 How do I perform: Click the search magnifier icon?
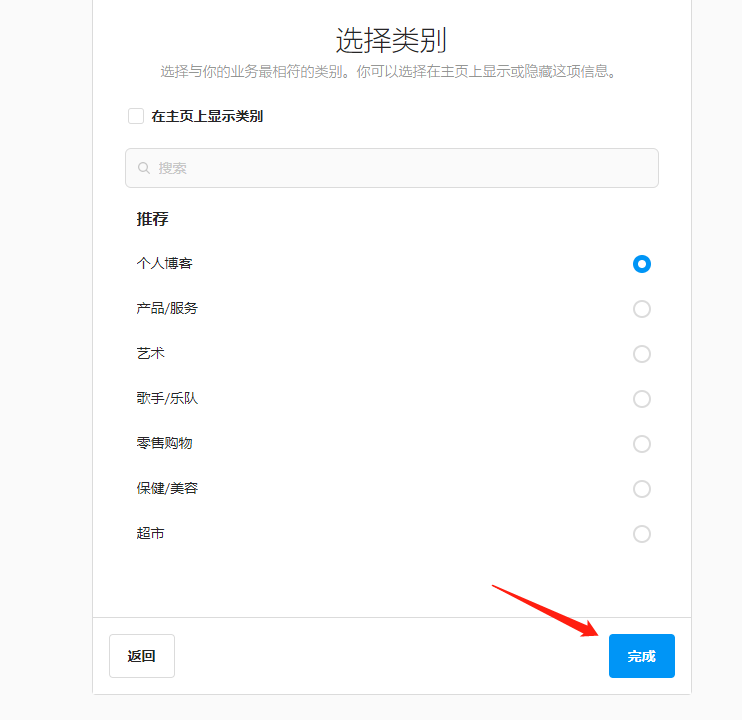coord(144,168)
